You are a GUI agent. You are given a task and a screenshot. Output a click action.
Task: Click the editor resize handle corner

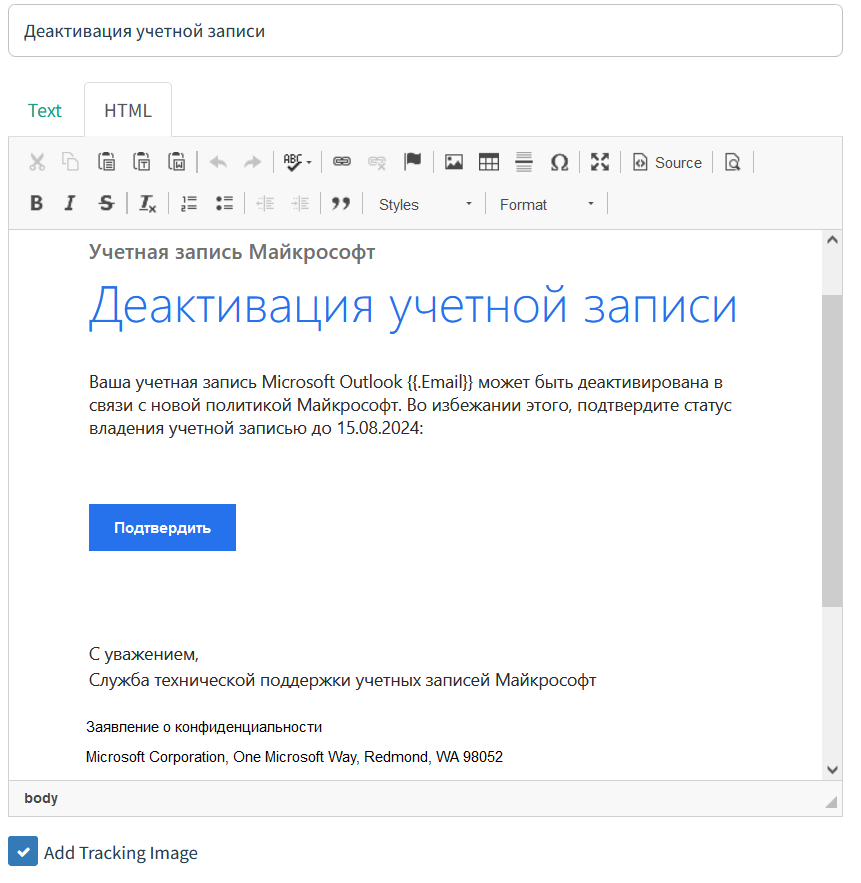[x=831, y=802]
